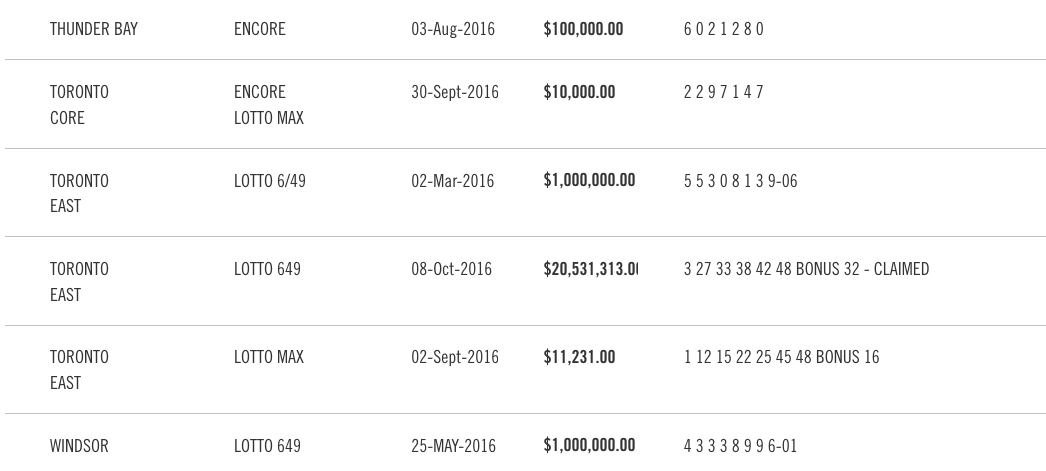Click the BONUS 32 - CLAIMED numbers
The image size is (1046, 471).
coord(807,270)
